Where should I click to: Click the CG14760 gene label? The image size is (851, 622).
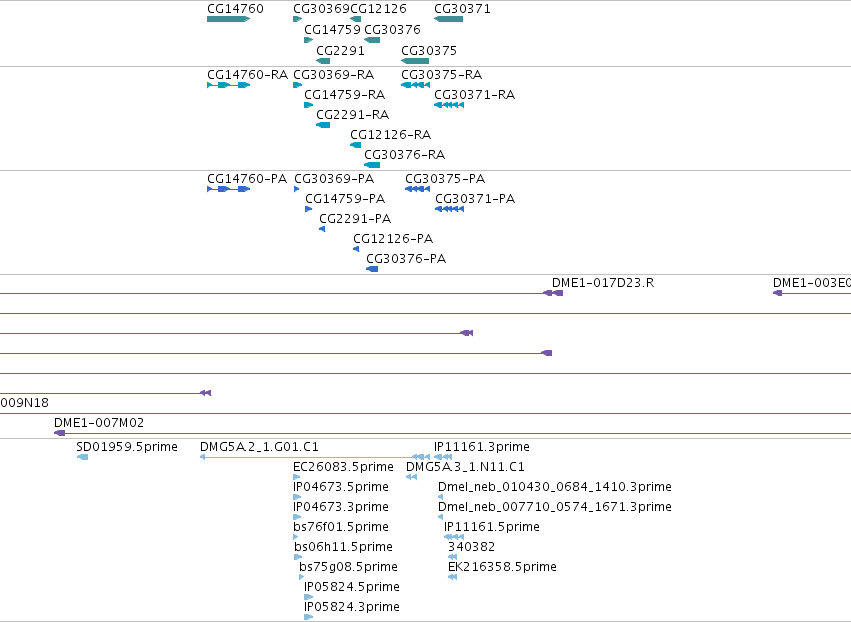click(235, 9)
